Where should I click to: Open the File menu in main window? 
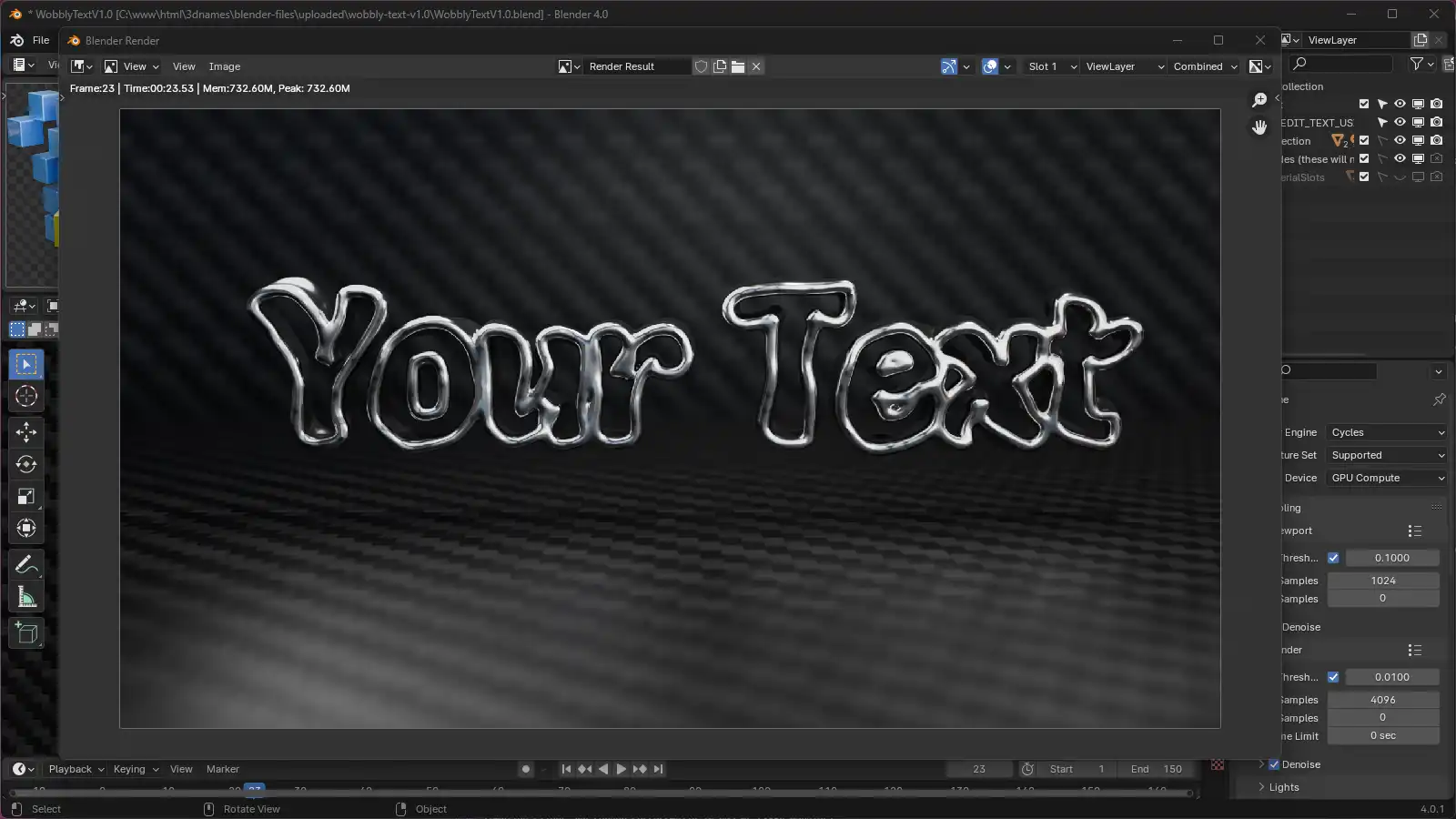(41, 40)
